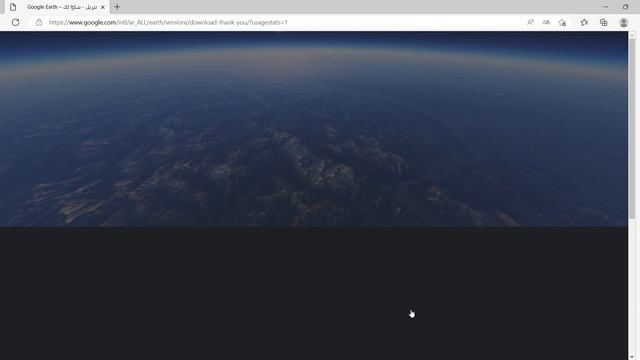This screenshot has height=360, width=640.
Task: Click the Earth horizon banner image
Action: pyautogui.click(x=314, y=129)
